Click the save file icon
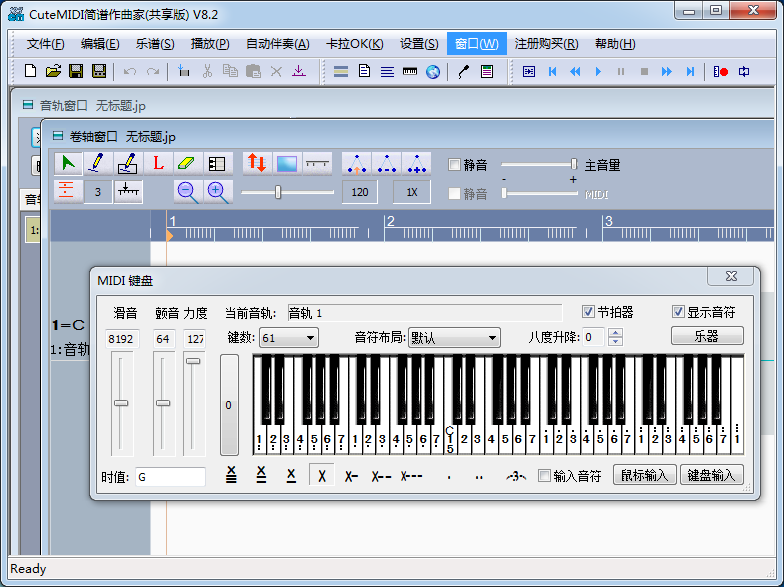Screen dimensions: 784x587 [76, 71]
